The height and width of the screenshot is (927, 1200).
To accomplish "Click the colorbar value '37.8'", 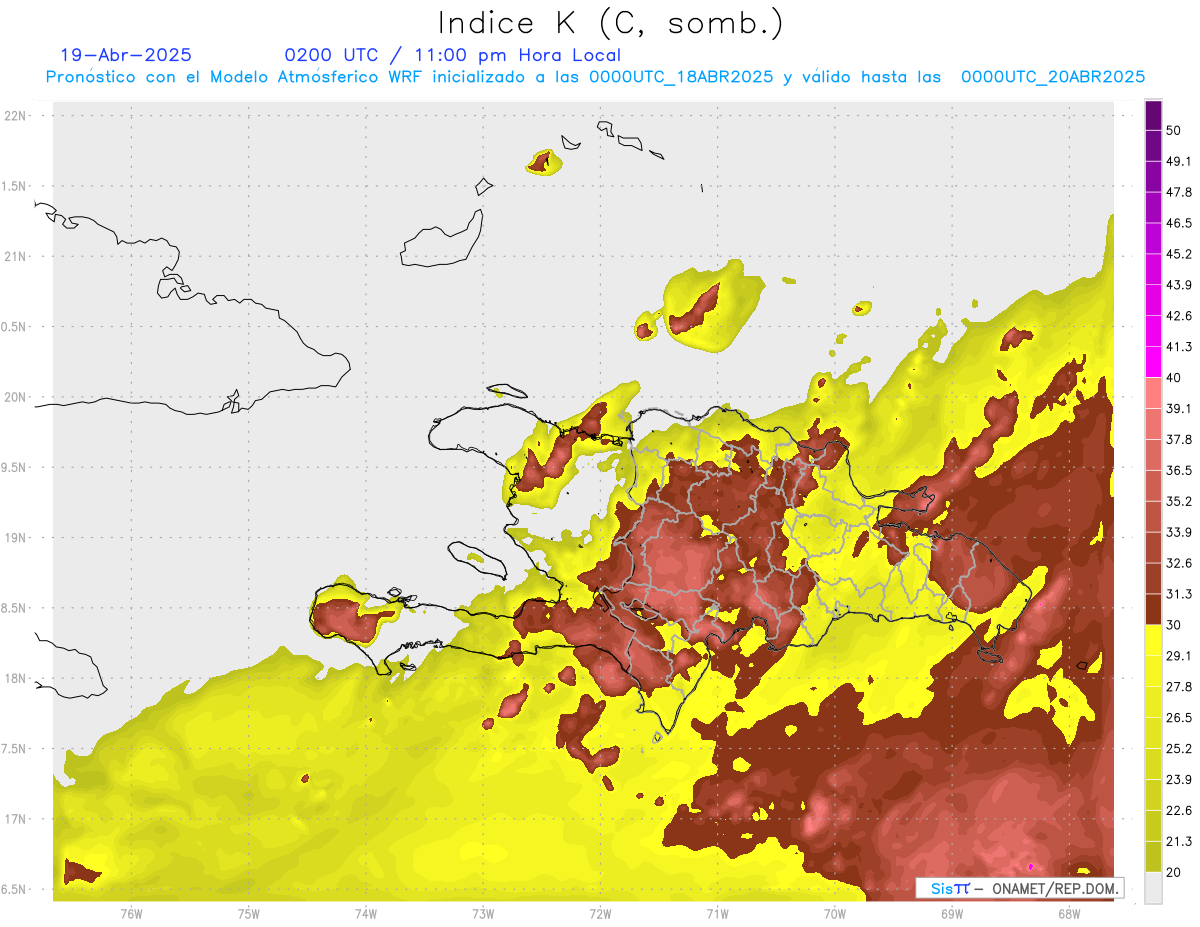I will pyautogui.click(x=1179, y=439).
